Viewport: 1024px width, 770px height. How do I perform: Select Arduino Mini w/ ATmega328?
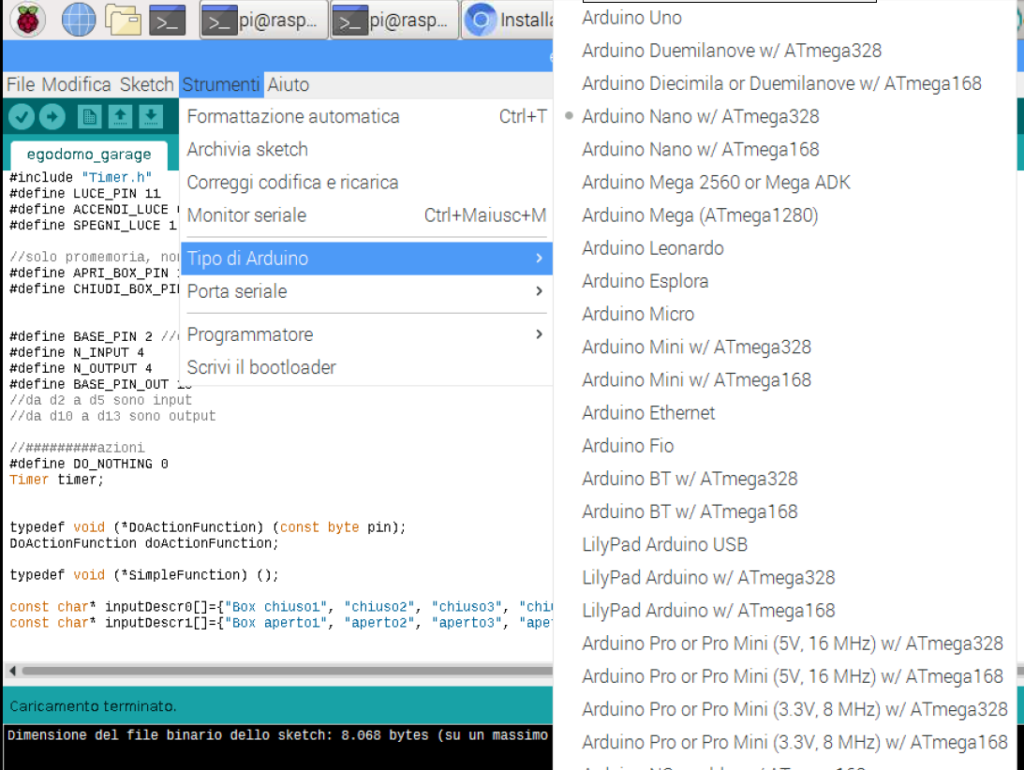pos(785,347)
